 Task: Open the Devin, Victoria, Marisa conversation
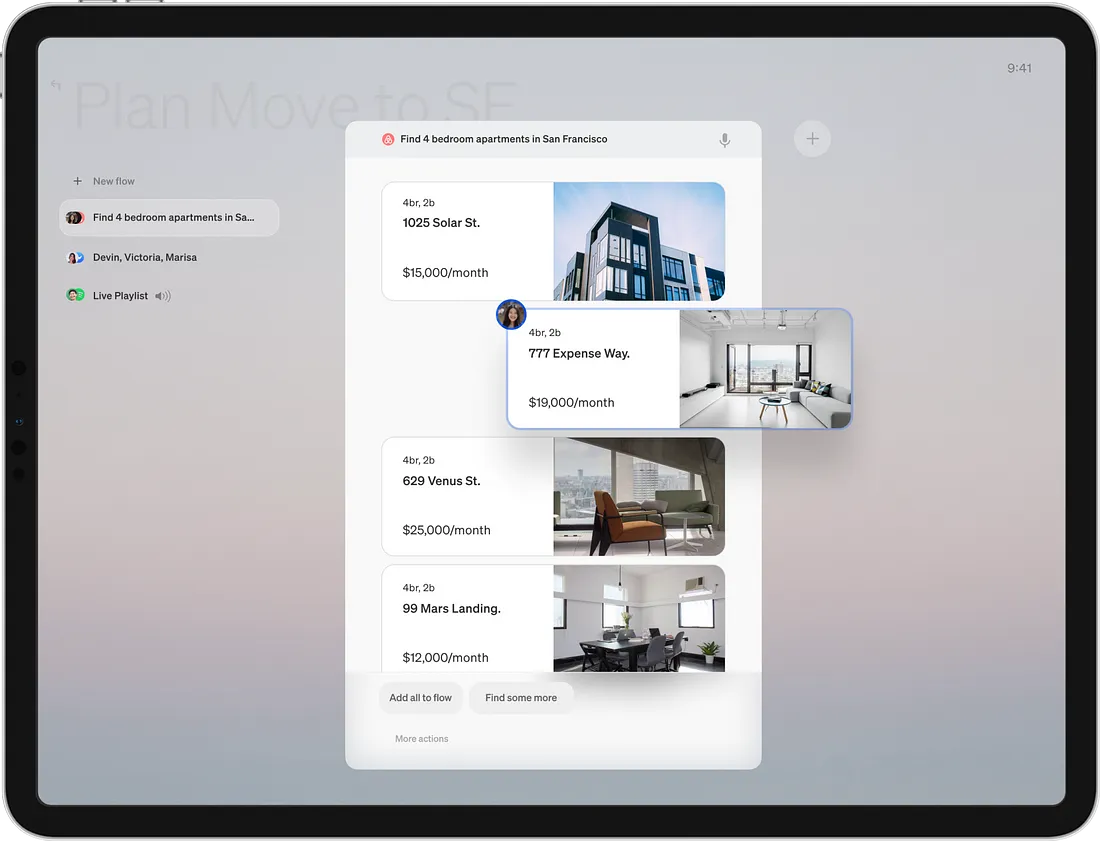[145, 258]
